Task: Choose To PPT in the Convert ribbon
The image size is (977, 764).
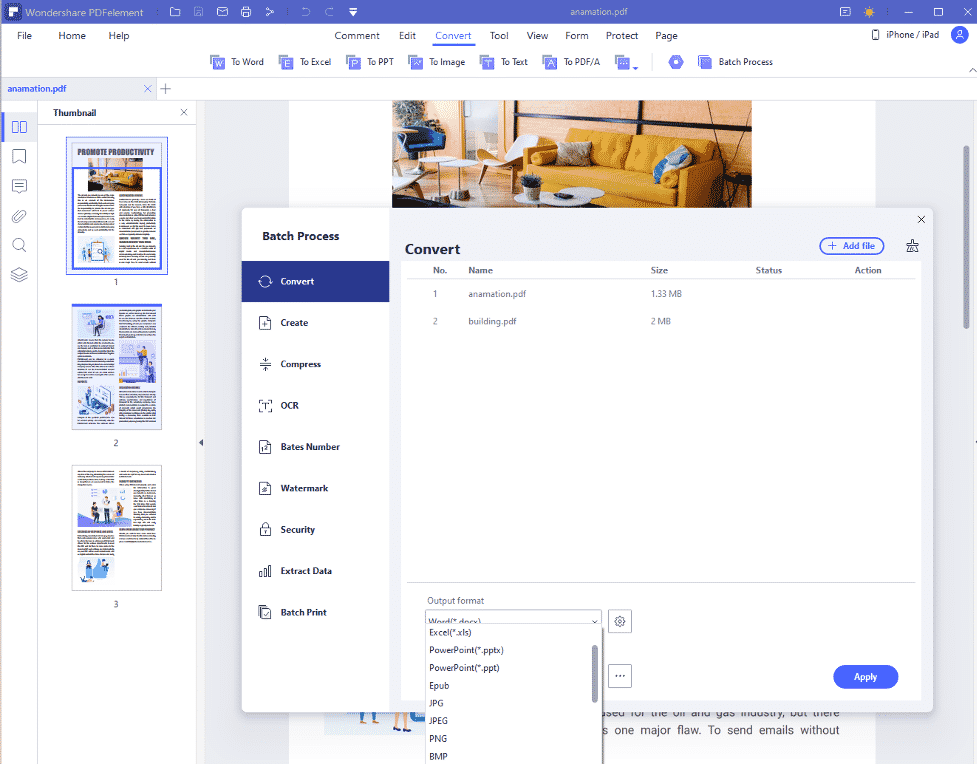Action: click(370, 62)
